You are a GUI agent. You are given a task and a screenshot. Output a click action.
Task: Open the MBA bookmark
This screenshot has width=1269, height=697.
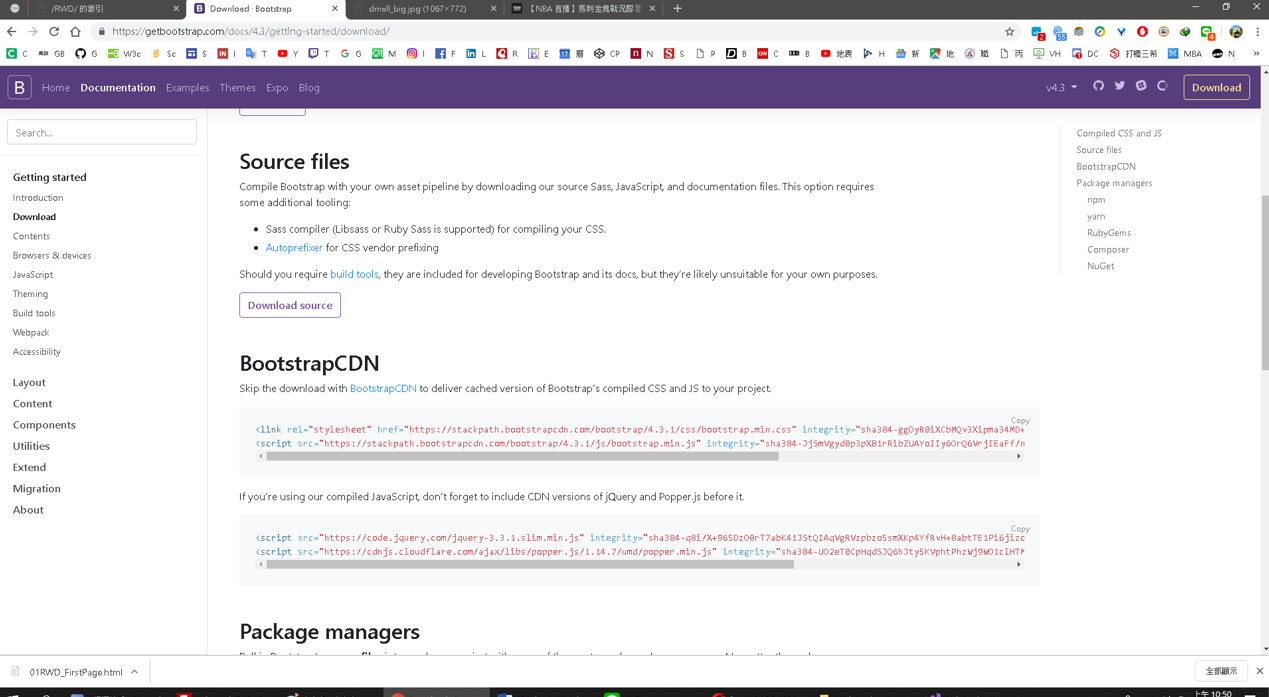coord(1184,54)
